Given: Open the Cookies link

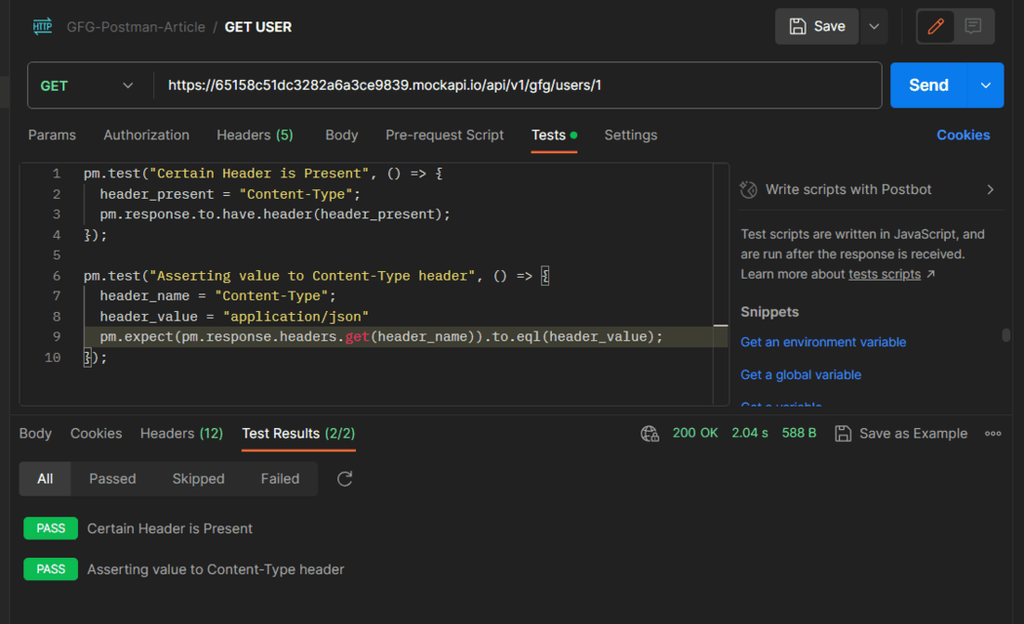Looking at the screenshot, I should 963,135.
